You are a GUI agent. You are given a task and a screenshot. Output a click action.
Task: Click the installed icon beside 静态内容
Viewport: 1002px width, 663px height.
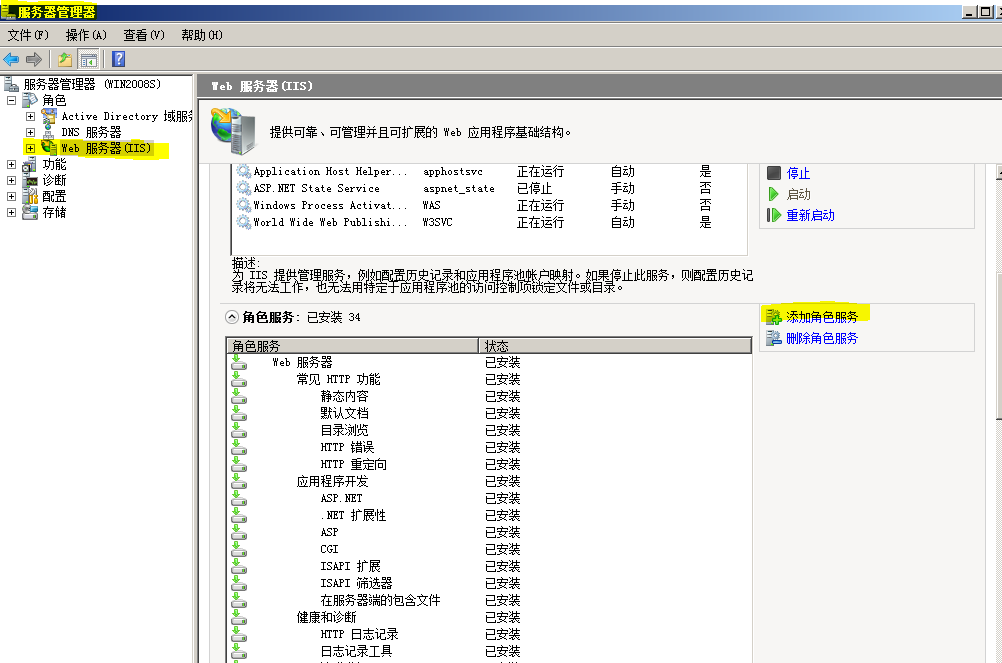click(239, 396)
